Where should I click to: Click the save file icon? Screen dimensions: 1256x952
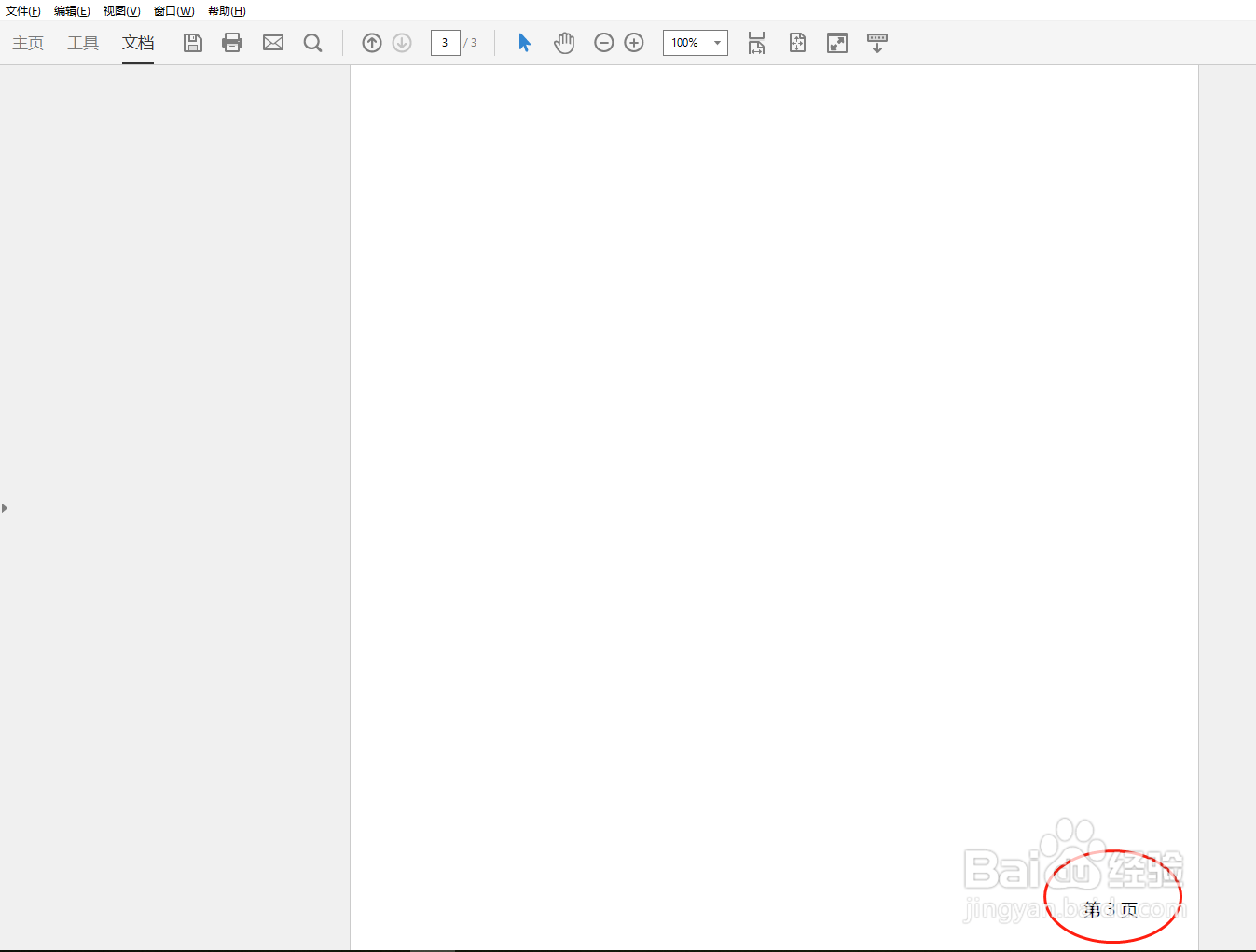pyautogui.click(x=193, y=43)
